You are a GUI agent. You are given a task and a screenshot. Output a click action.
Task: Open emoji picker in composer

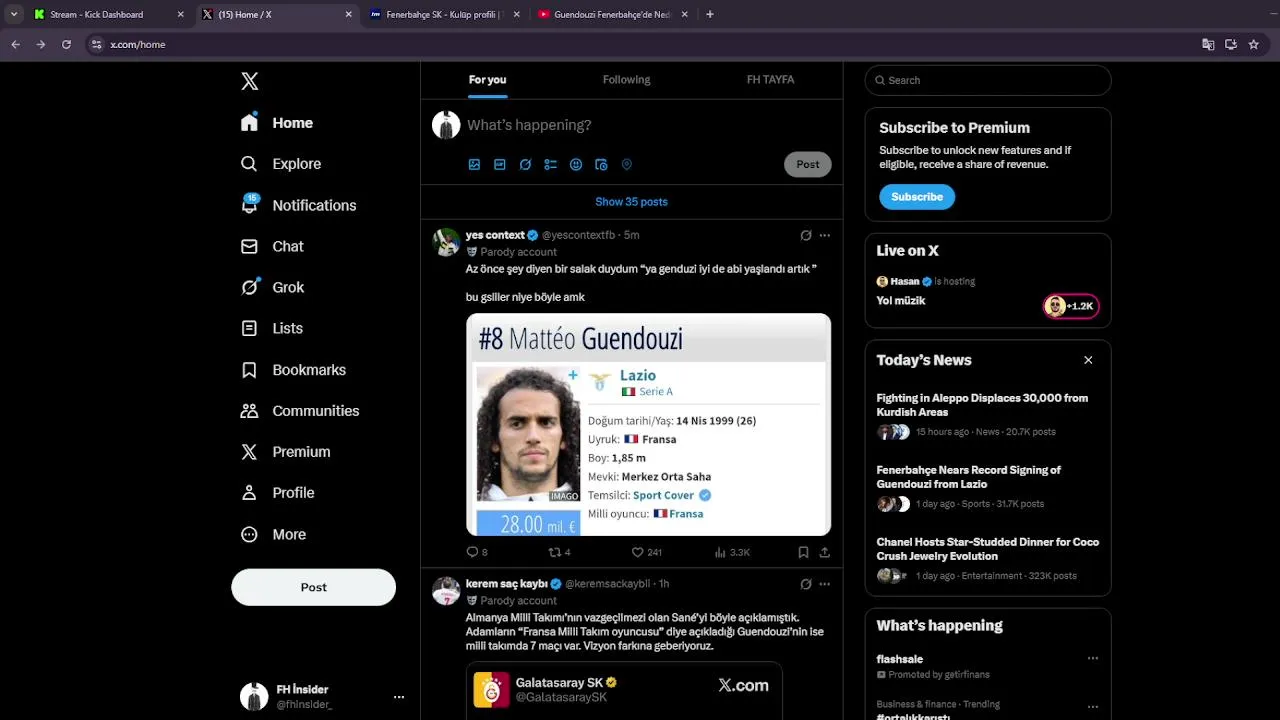click(x=576, y=165)
